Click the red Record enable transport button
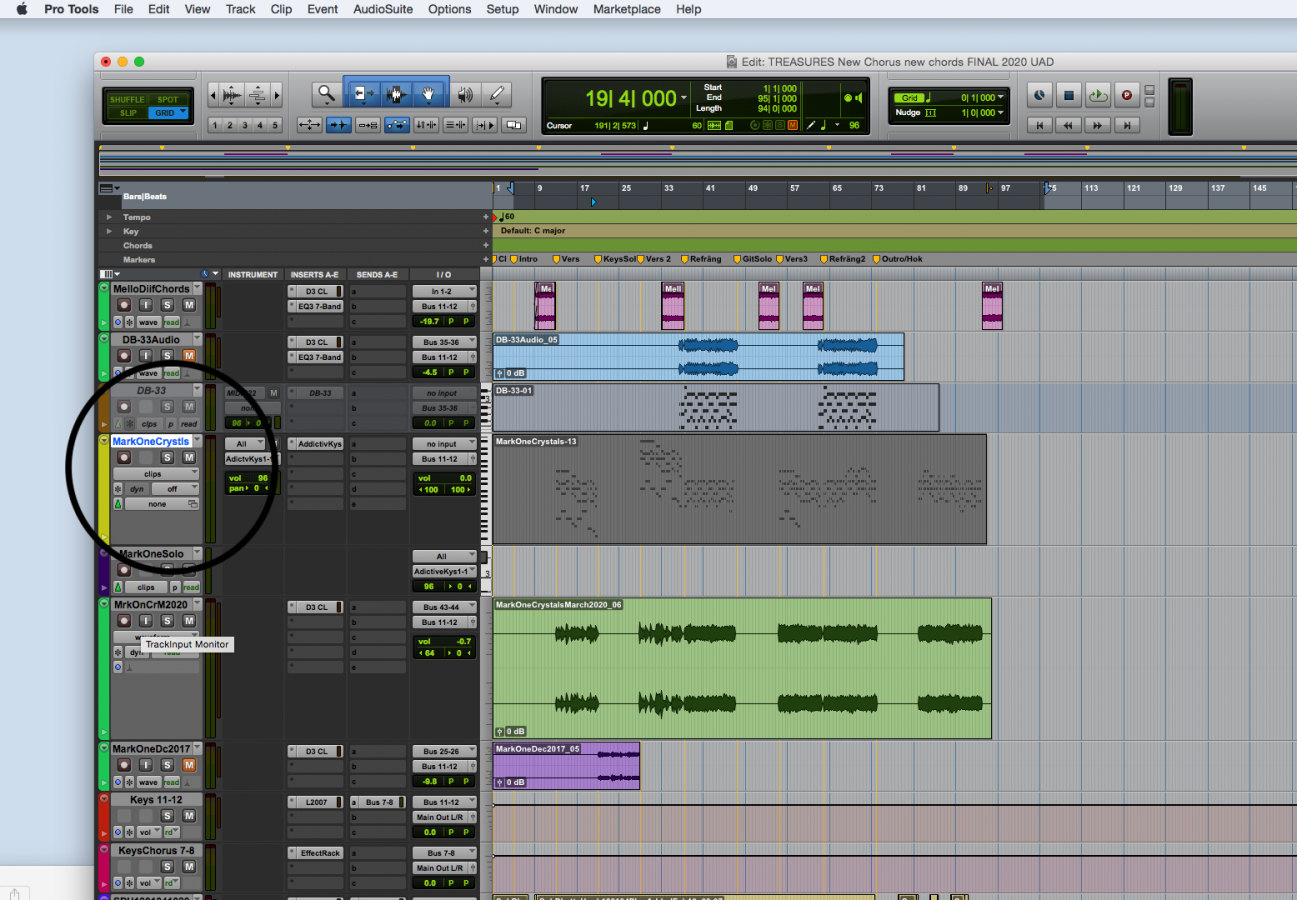The height and width of the screenshot is (900, 1297). (1127, 96)
